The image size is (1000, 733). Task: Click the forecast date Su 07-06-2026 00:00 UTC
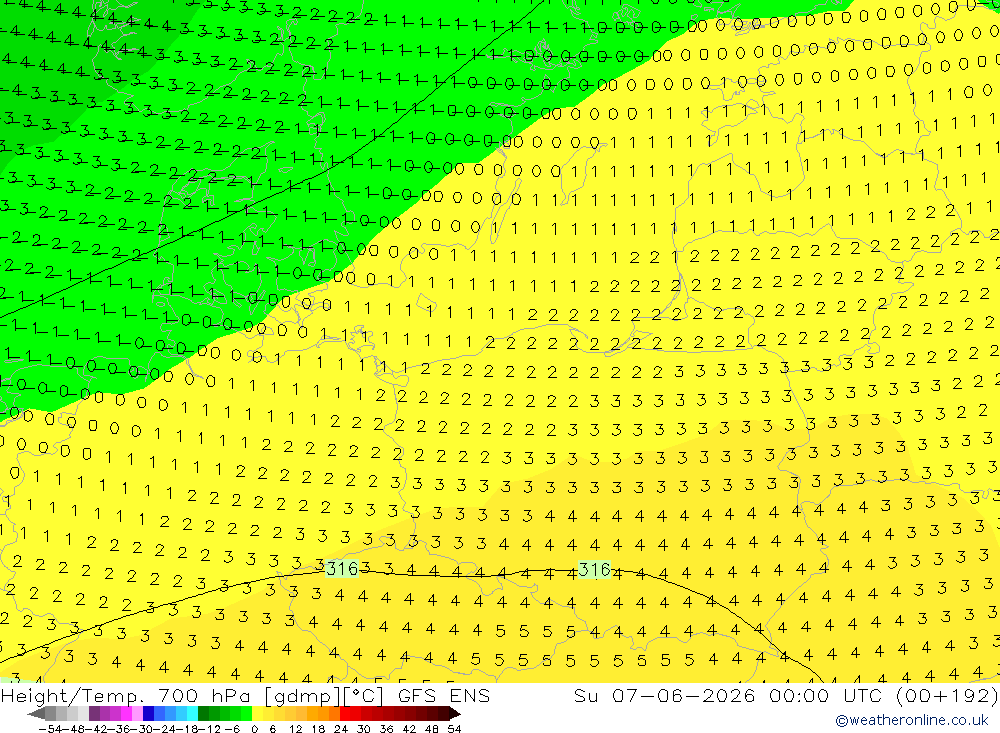point(730,695)
